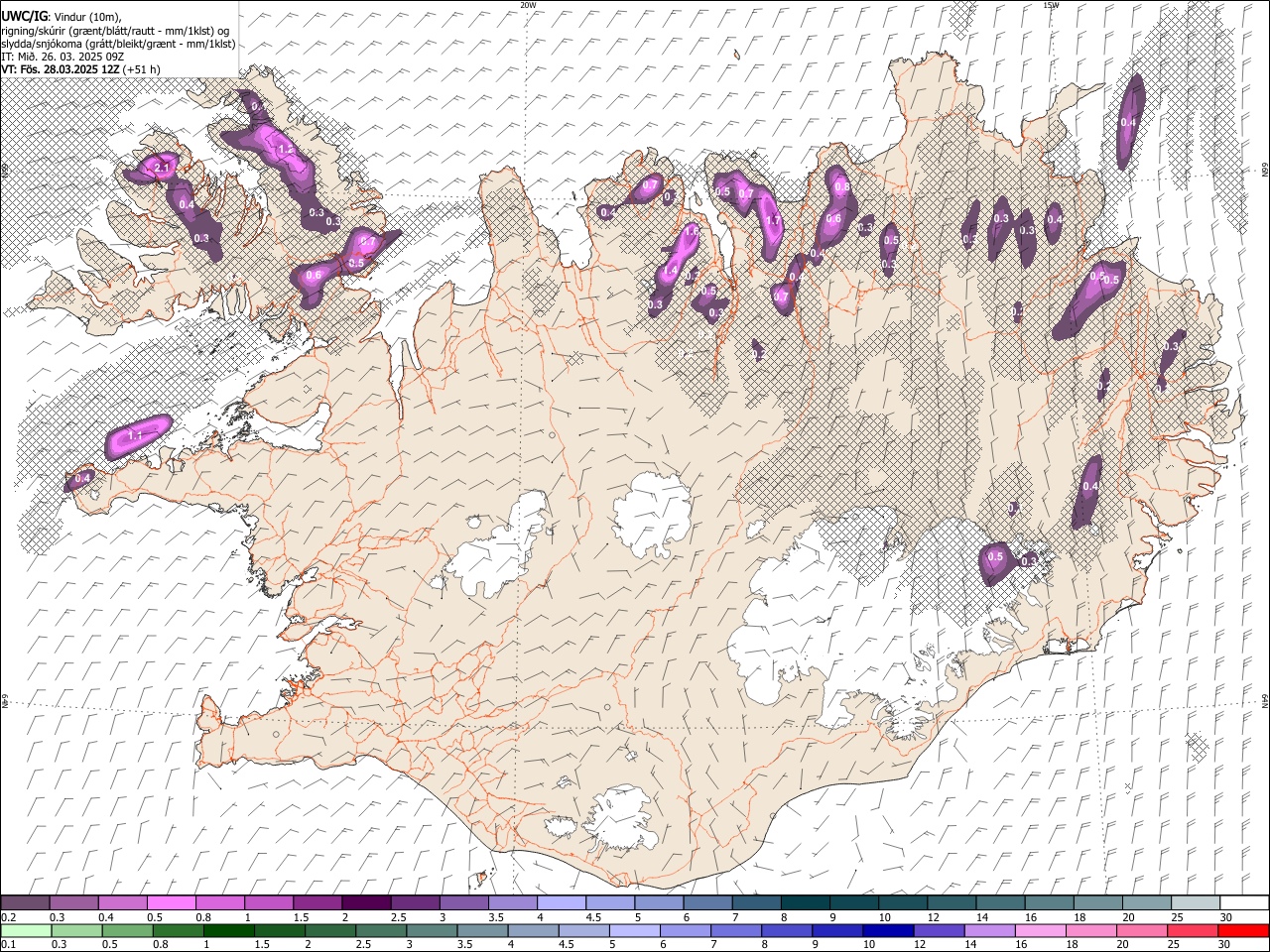Click the '12' label under the upper legend

click(934, 917)
